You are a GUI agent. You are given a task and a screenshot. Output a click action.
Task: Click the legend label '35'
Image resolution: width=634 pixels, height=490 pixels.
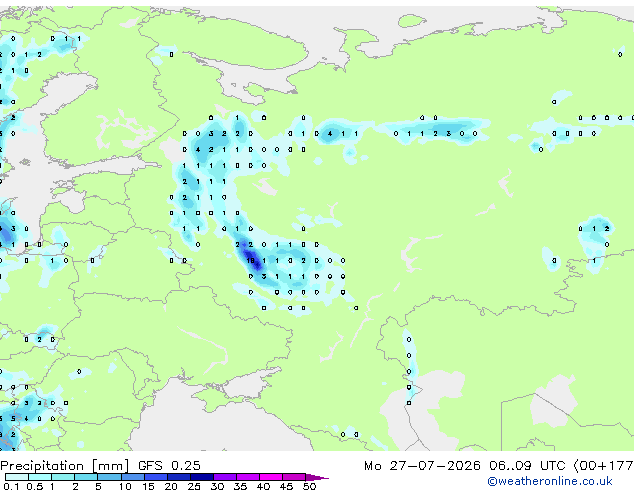pyautogui.click(x=240, y=486)
